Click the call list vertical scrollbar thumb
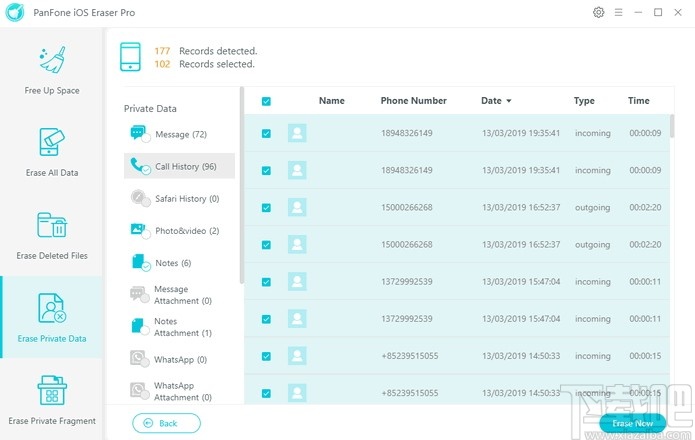The height and width of the screenshot is (440, 695). pyautogui.click(x=672, y=126)
